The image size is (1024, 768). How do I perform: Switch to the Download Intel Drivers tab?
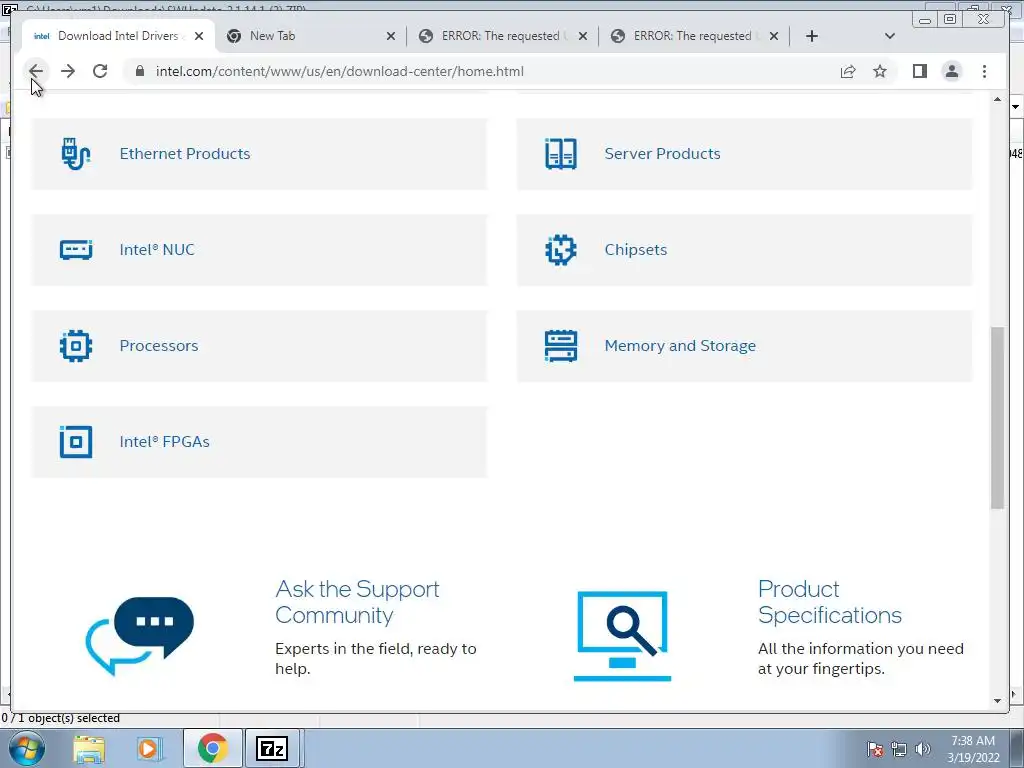click(118, 36)
